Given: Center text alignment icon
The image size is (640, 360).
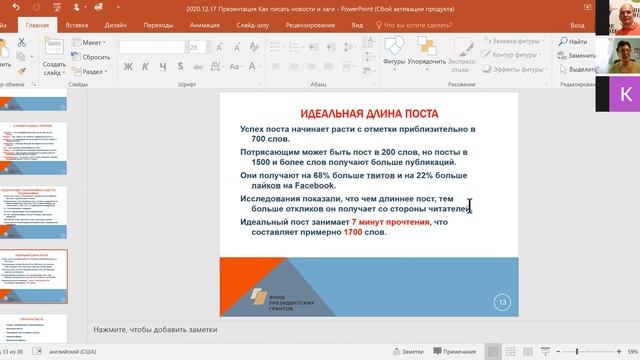Looking at the screenshot, I should click(293, 66).
